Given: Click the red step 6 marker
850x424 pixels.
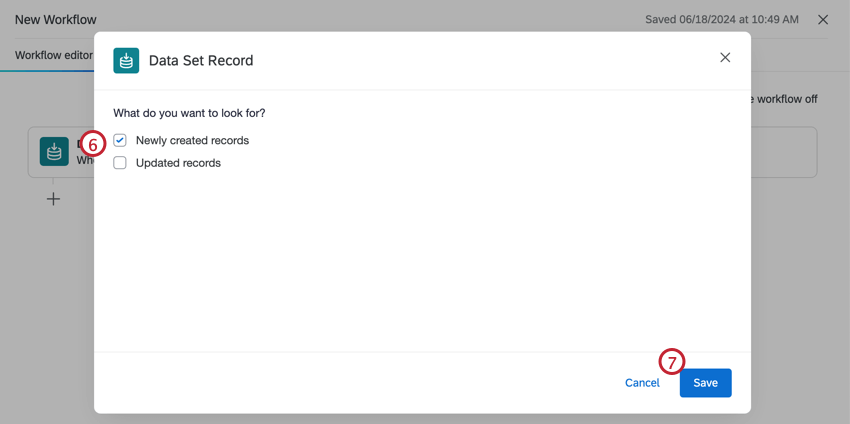Looking at the screenshot, I should (93, 144).
